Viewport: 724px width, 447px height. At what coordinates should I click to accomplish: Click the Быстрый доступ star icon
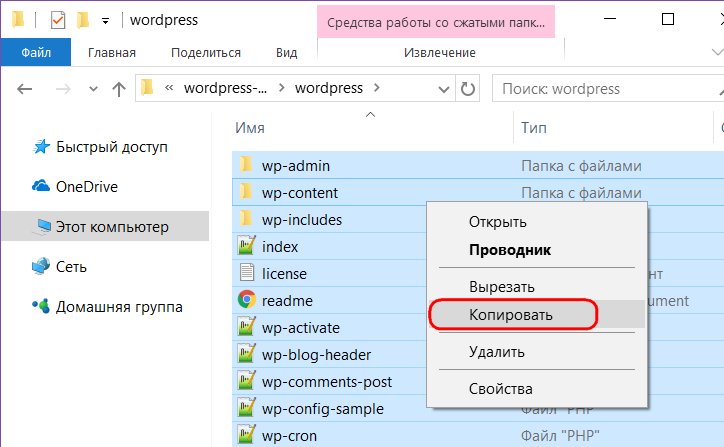tap(41, 146)
